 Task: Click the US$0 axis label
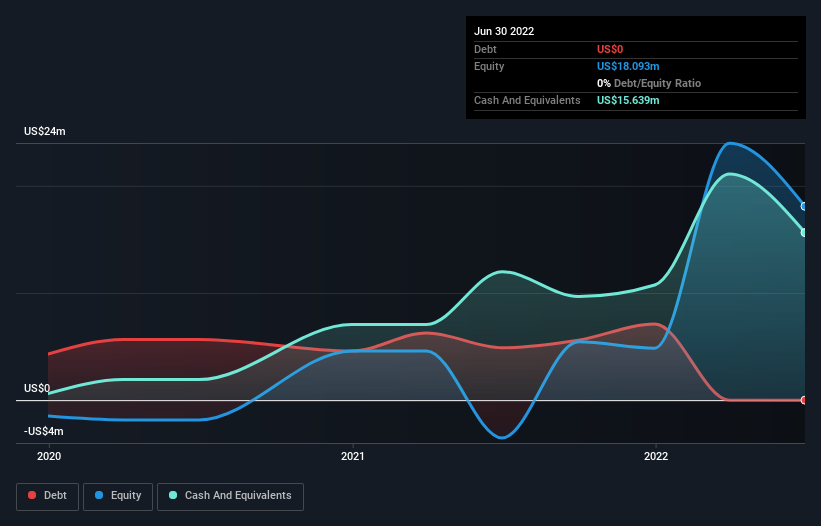click(37, 388)
